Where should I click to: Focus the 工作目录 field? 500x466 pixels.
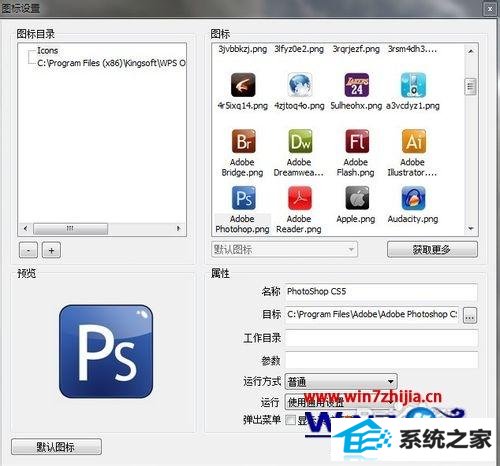pyautogui.click(x=381, y=338)
